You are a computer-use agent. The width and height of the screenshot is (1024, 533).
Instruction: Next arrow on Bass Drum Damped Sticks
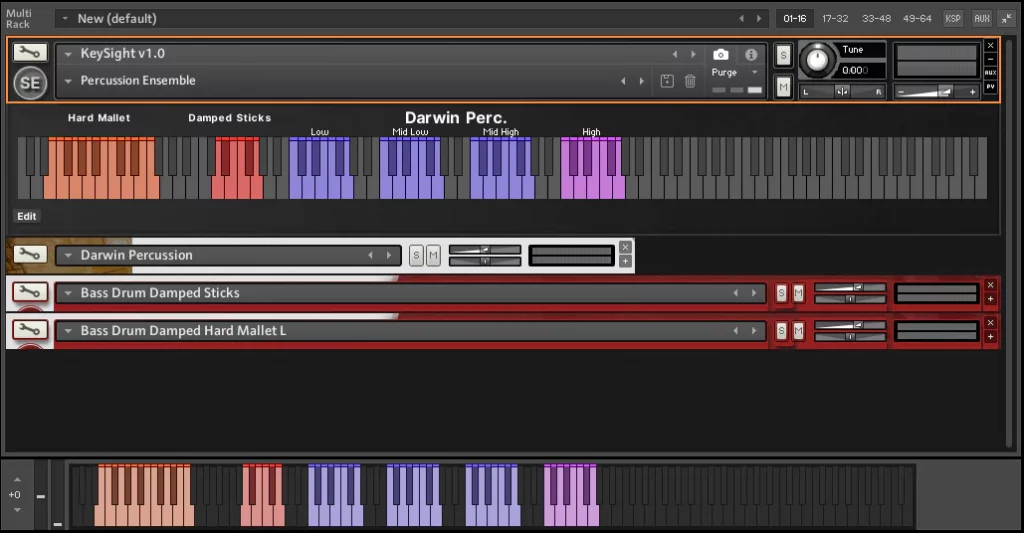coord(754,293)
